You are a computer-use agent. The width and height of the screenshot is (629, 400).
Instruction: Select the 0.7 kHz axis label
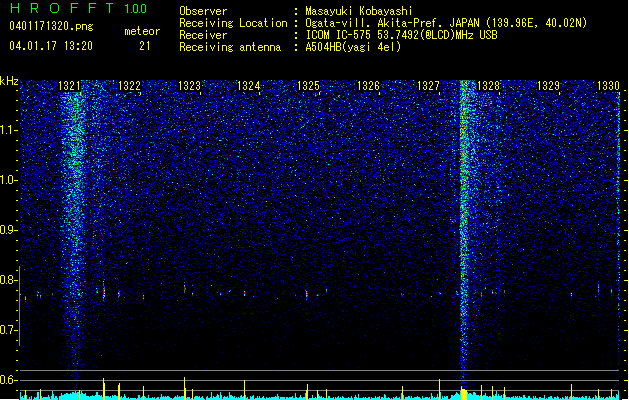pos(9,330)
